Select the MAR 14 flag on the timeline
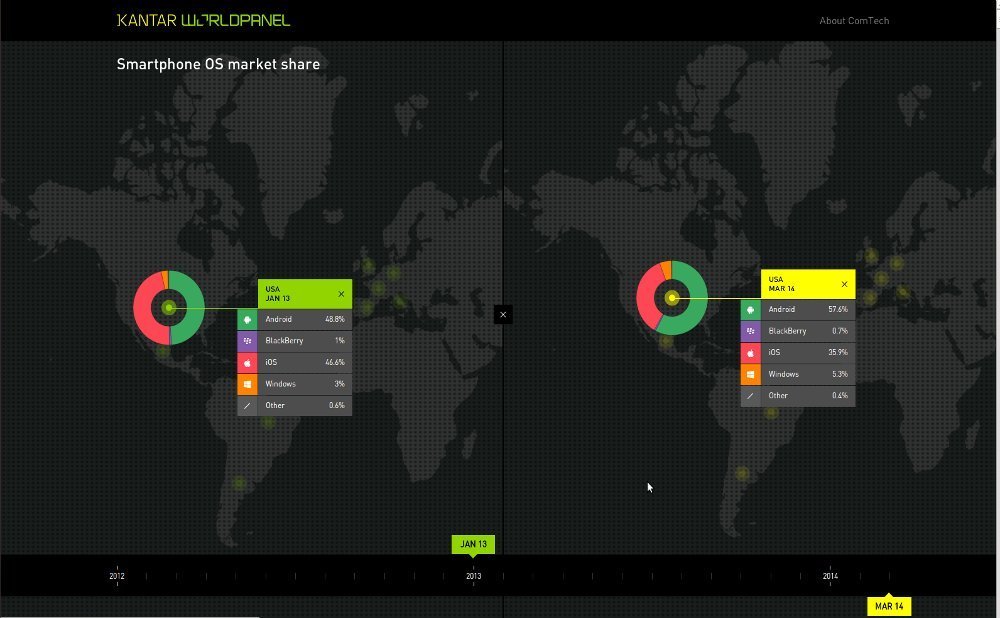This screenshot has height=618, width=1000. pyautogui.click(x=889, y=606)
